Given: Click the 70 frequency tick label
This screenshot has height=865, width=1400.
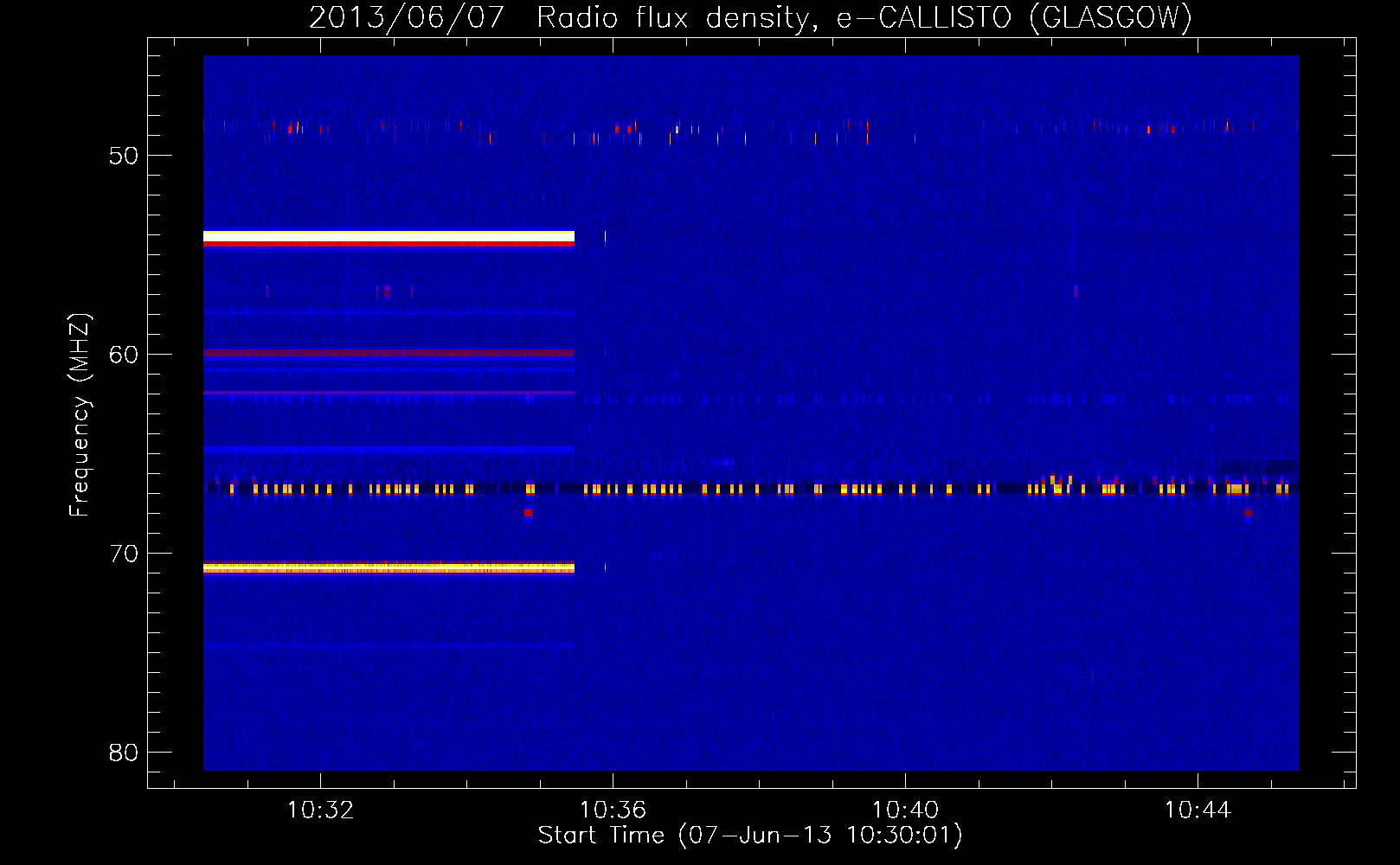Looking at the screenshot, I should point(124,554).
